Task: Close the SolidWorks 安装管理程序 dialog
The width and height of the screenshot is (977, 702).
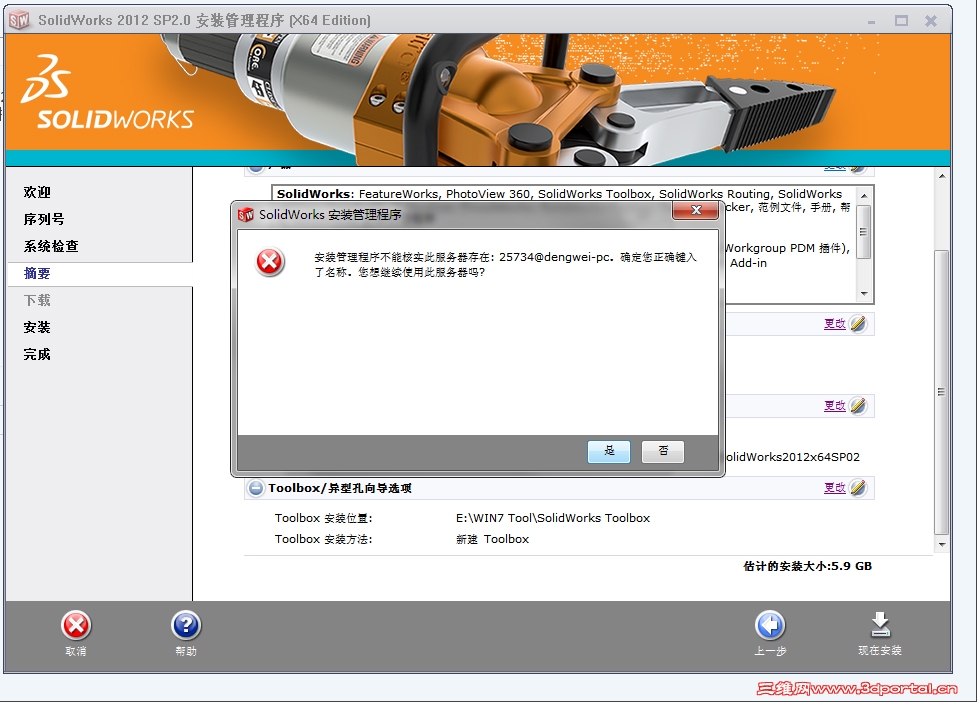Action: click(696, 210)
